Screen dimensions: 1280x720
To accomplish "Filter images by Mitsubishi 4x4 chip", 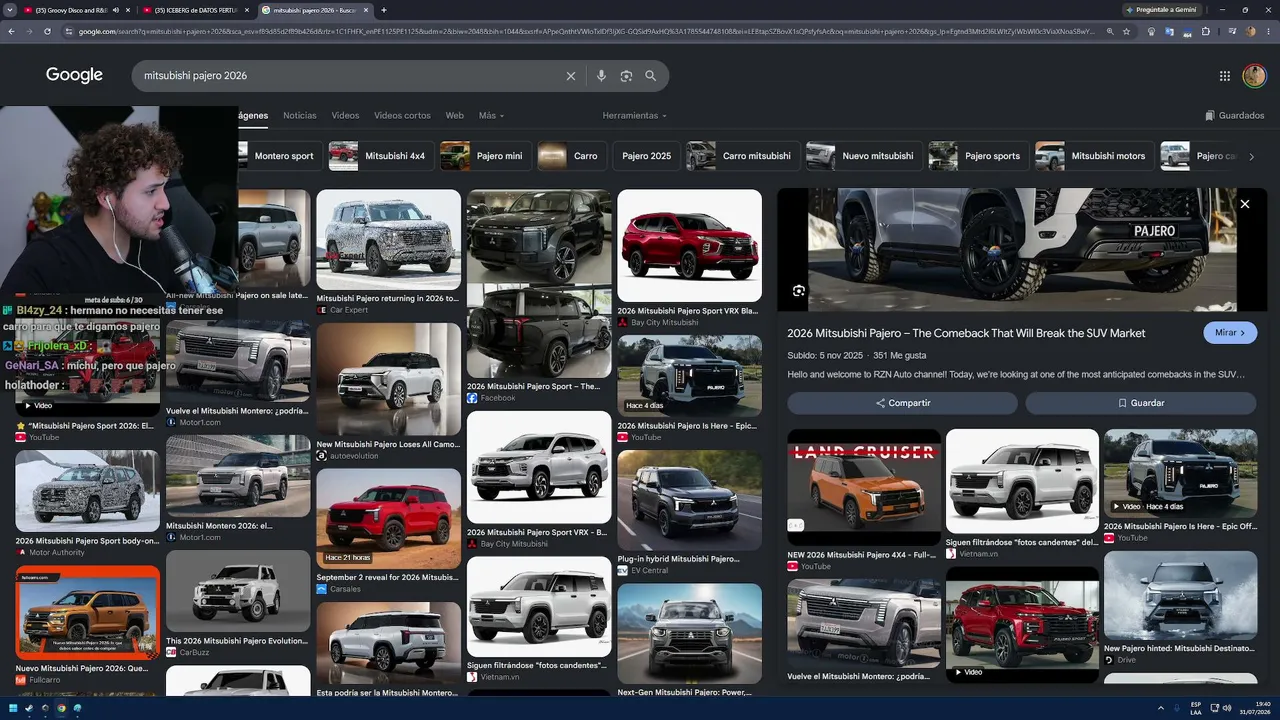I will pyautogui.click(x=380, y=156).
